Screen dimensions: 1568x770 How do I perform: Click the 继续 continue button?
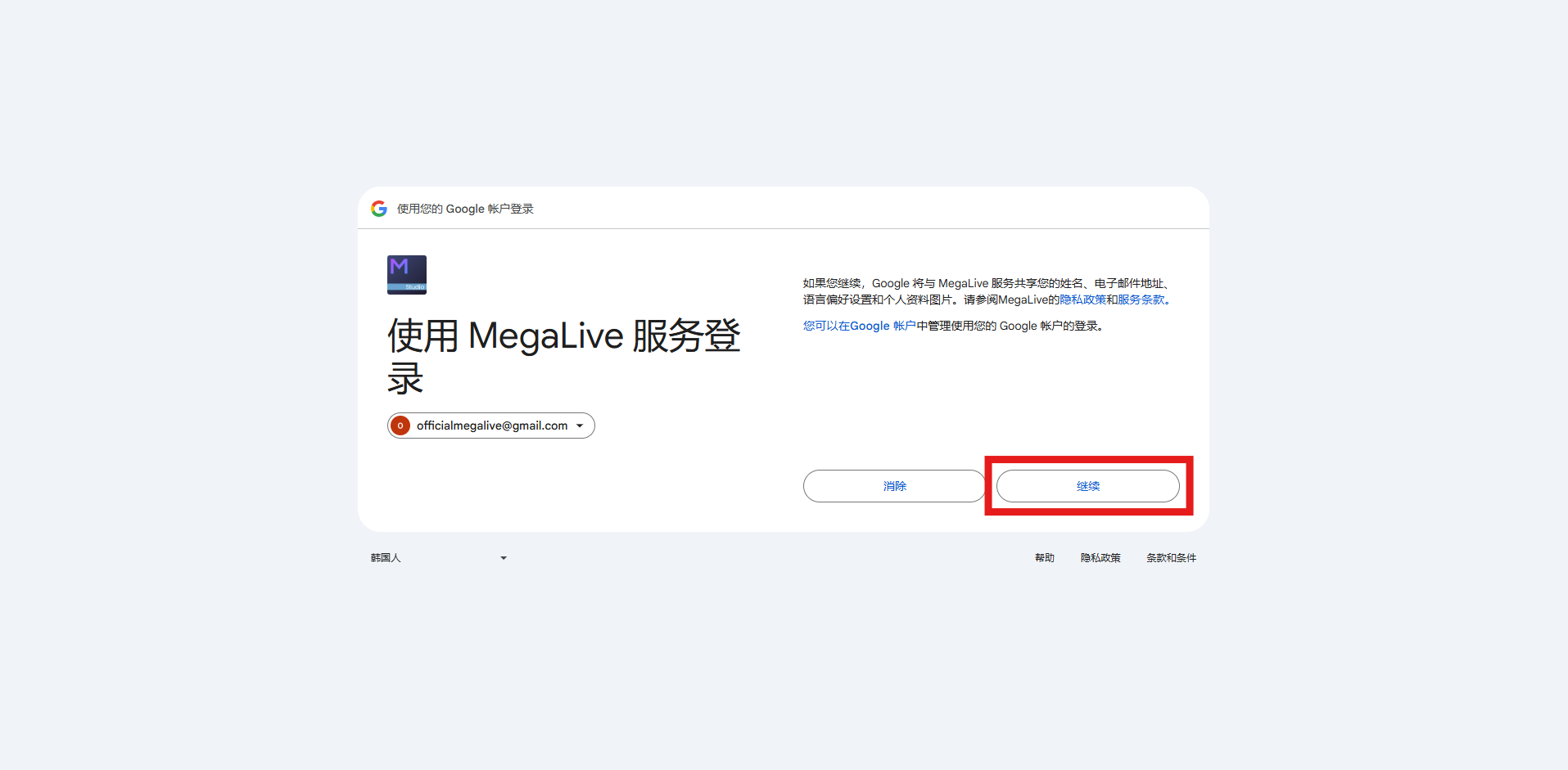tap(1088, 486)
